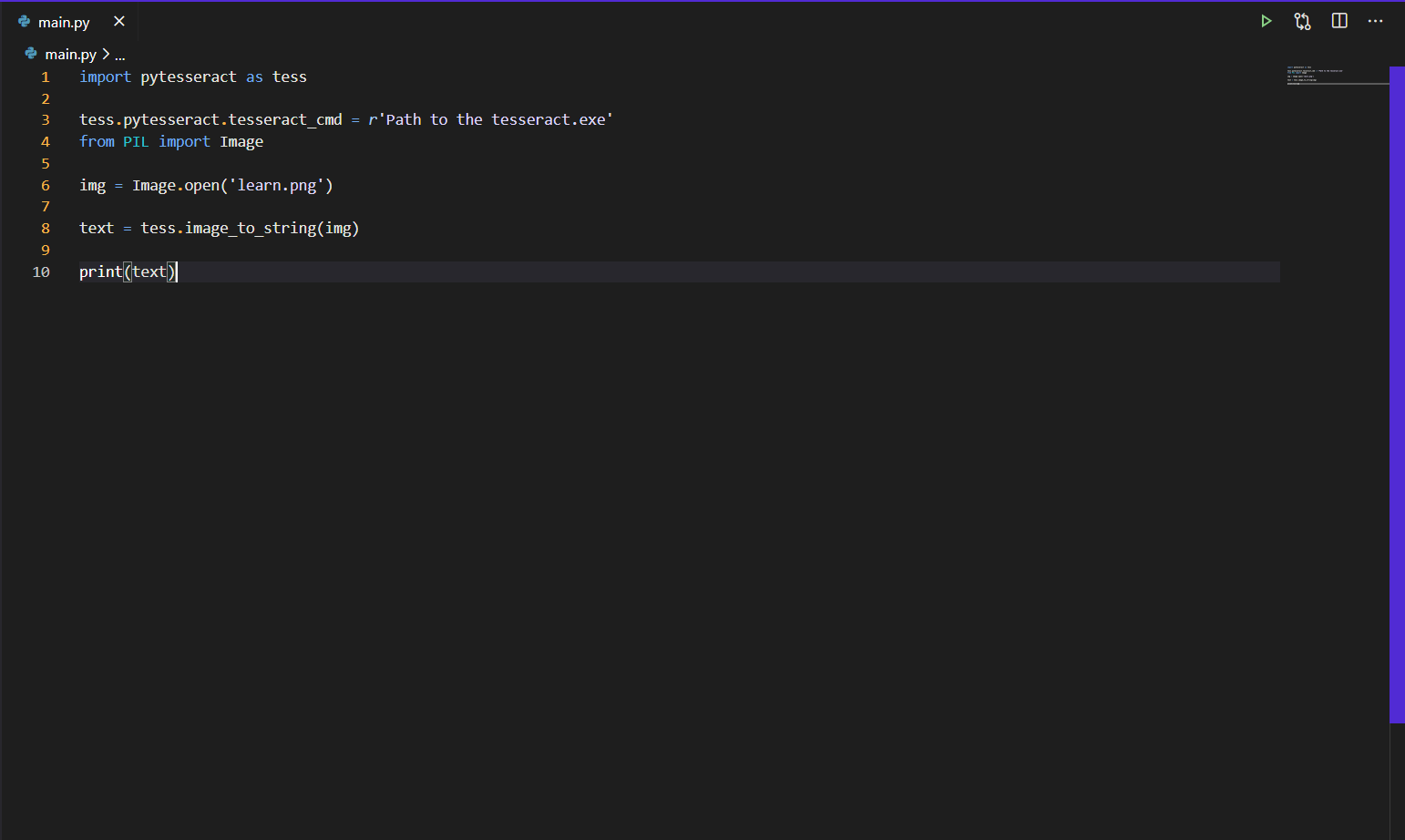Viewport: 1405px width, 840px height.
Task: Close the main.py tab
Action: coord(119,21)
